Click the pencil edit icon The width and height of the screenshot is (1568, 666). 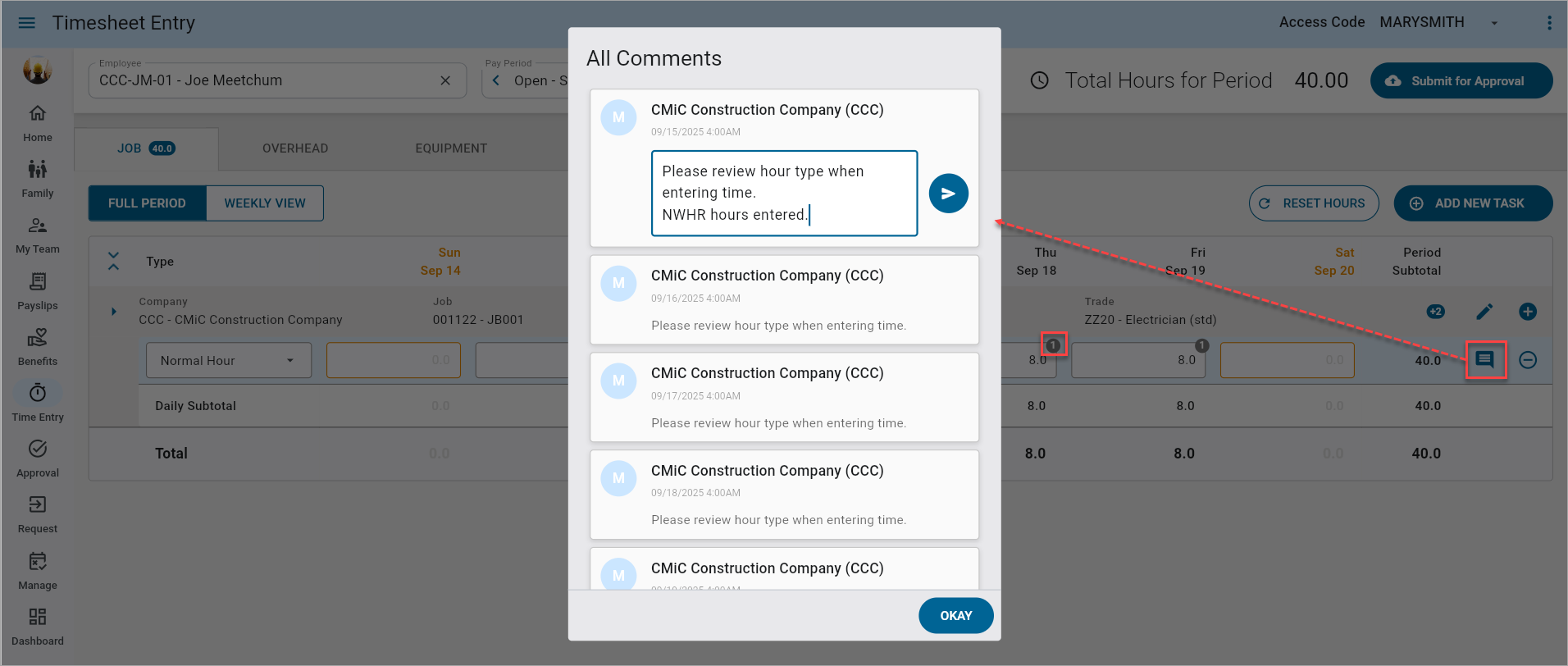(1484, 312)
